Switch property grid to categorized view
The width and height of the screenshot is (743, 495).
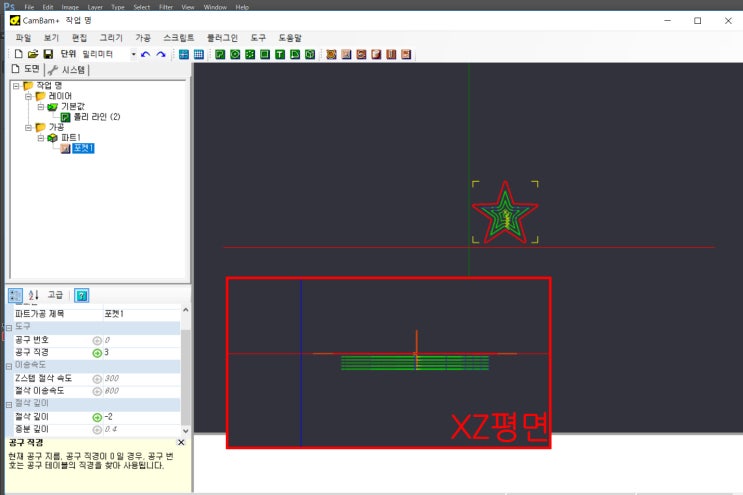15,296
